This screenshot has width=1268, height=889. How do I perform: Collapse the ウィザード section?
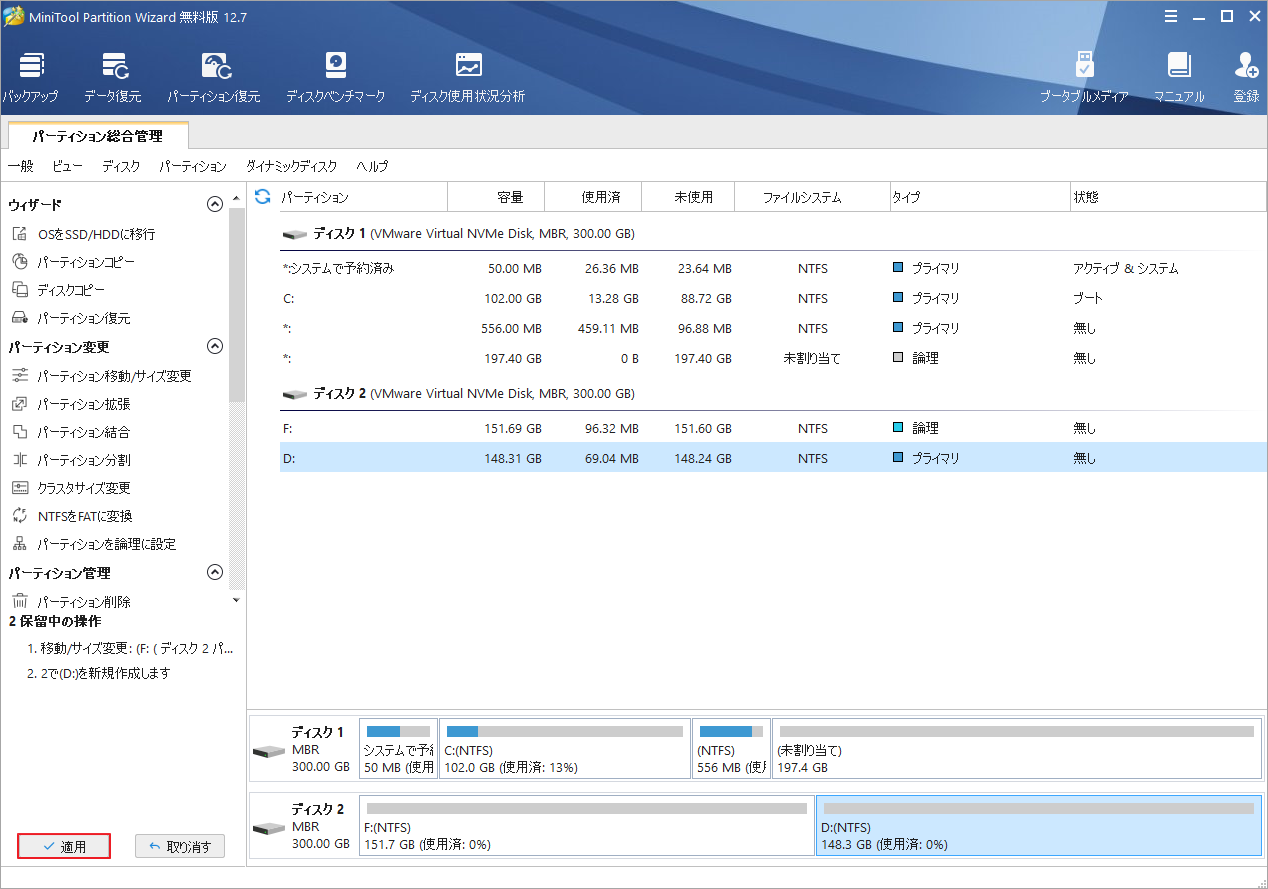214,203
